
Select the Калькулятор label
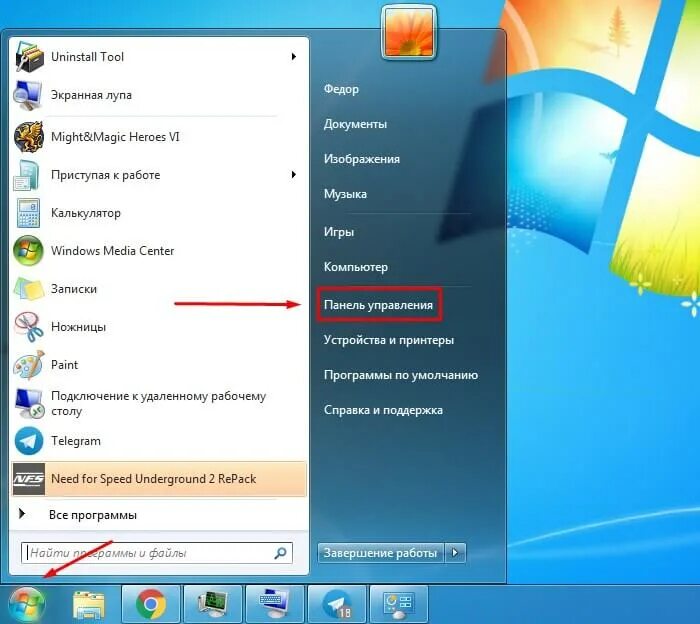pos(86,213)
